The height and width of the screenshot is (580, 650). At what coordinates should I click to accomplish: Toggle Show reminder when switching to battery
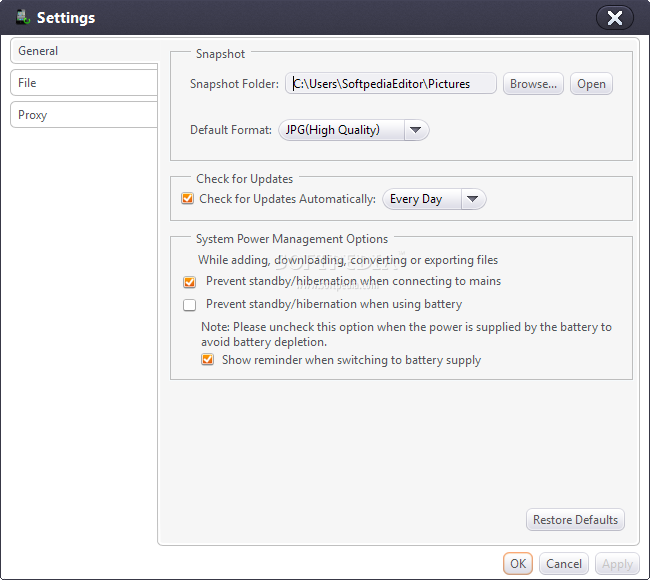tap(207, 359)
